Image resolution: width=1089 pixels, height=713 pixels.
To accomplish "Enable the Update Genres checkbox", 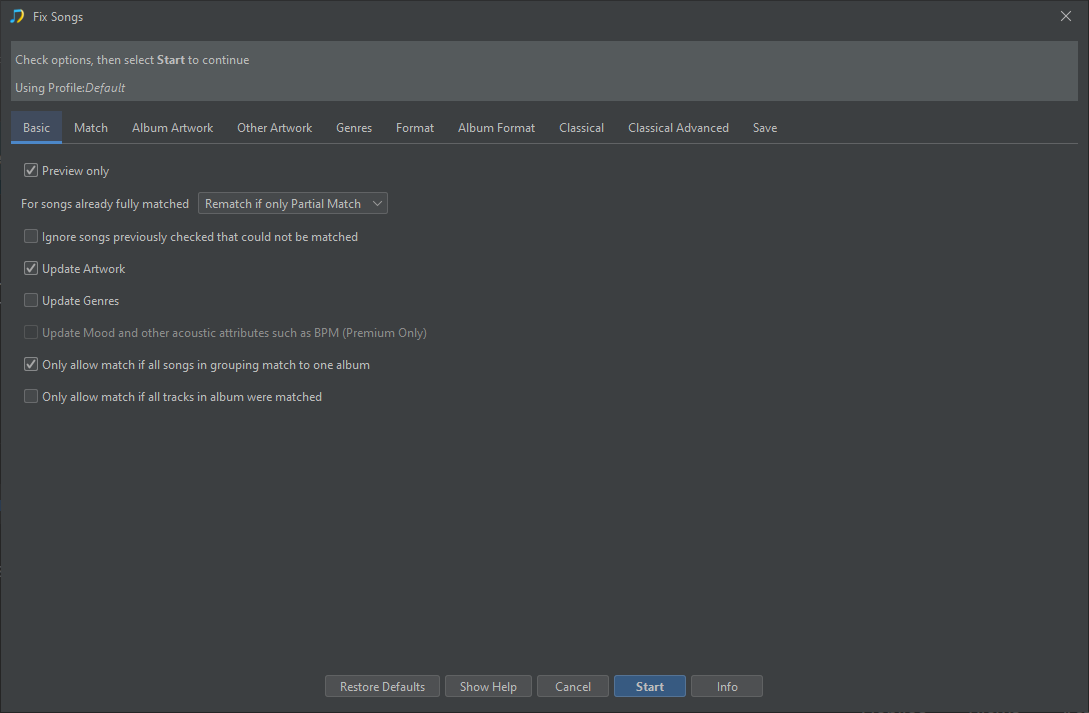I will [31, 301].
